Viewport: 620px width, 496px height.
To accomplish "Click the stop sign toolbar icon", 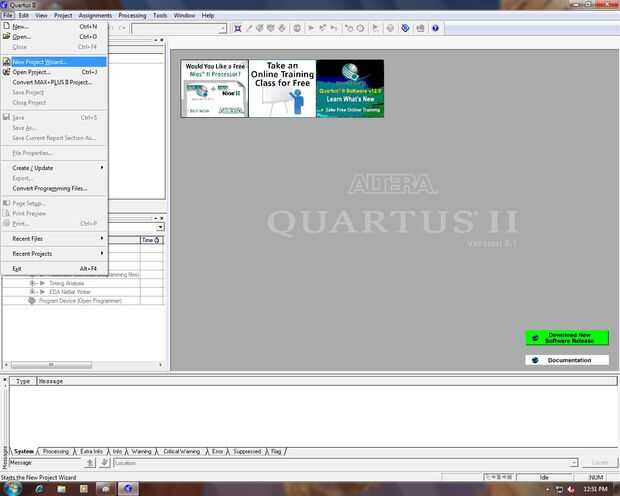I will coord(297,28).
